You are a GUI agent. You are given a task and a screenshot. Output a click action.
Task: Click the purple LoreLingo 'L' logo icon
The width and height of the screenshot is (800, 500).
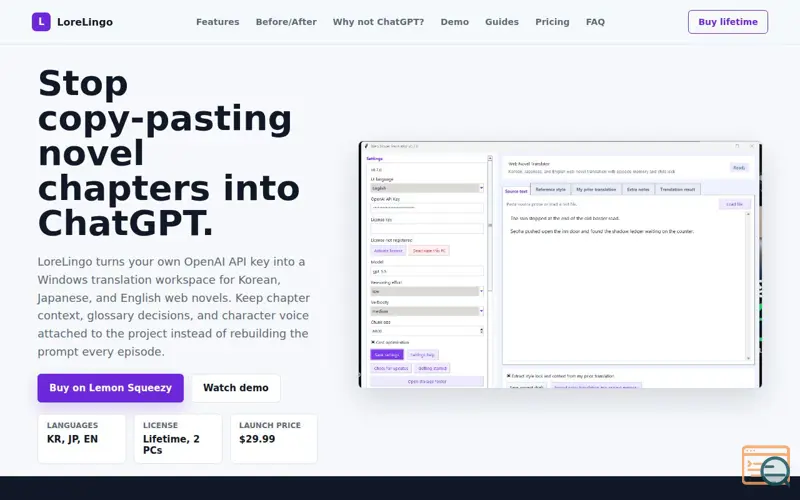pyautogui.click(x=41, y=22)
